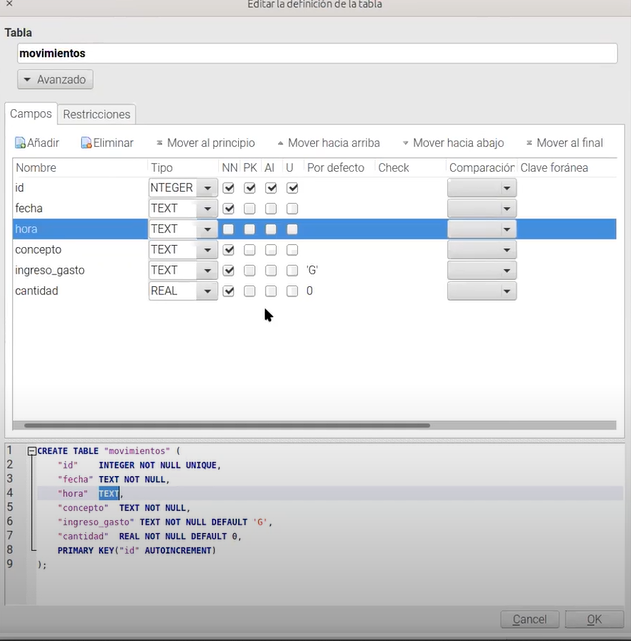Enable PK for the cantidad field
Viewport: 631px width, 641px height.
(250, 291)
